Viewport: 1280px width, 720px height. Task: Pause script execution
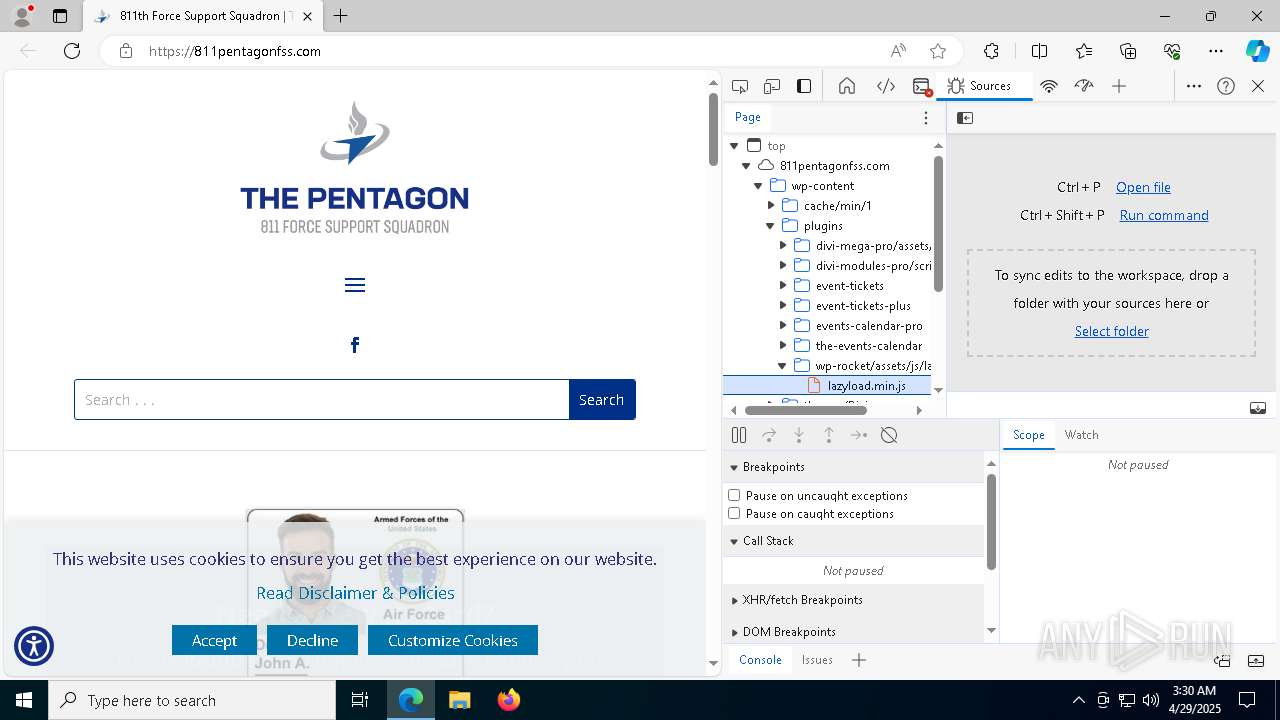pos(739,435)
